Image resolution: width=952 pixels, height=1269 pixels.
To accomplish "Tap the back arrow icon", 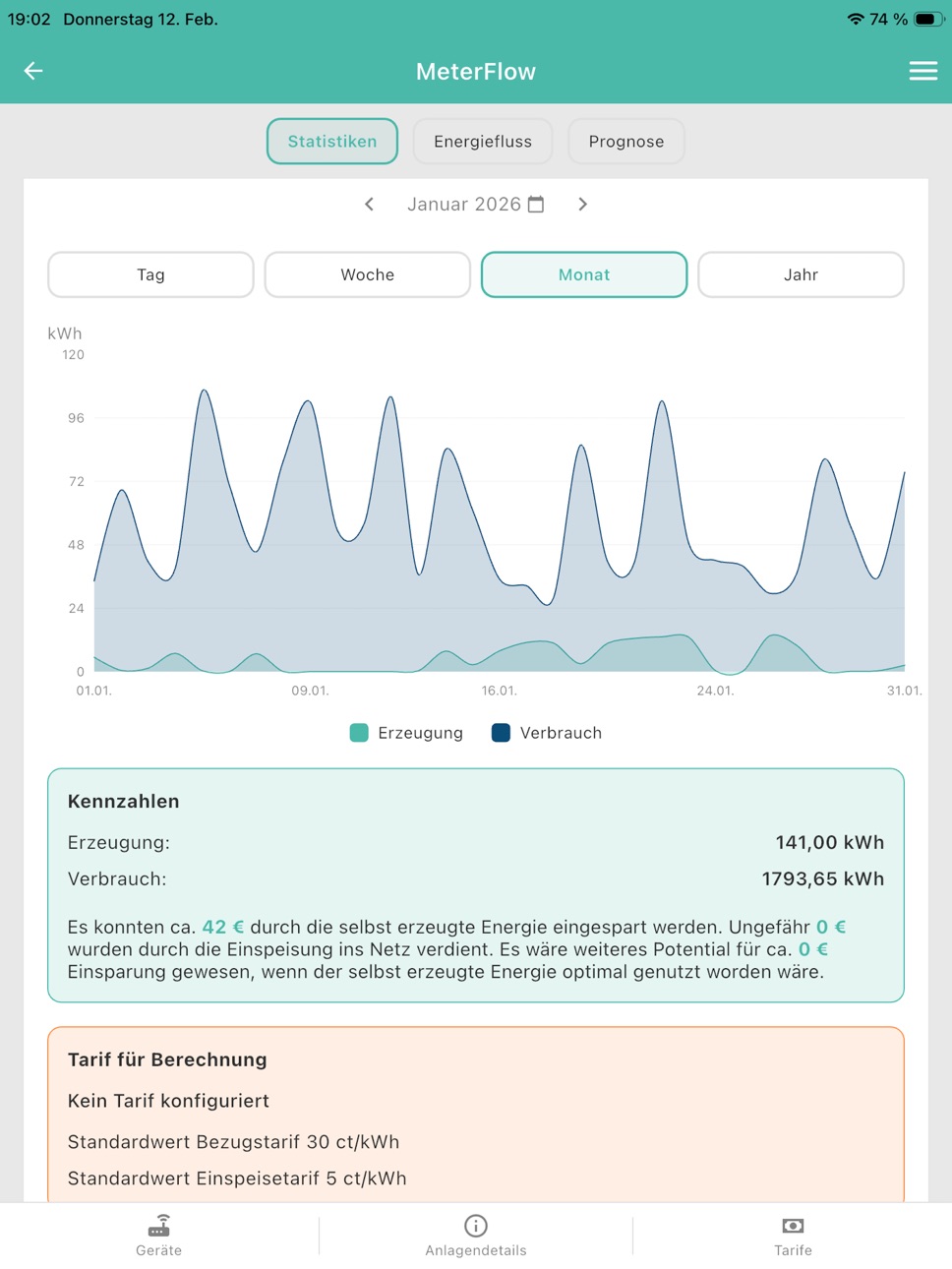I will (33, 71).
